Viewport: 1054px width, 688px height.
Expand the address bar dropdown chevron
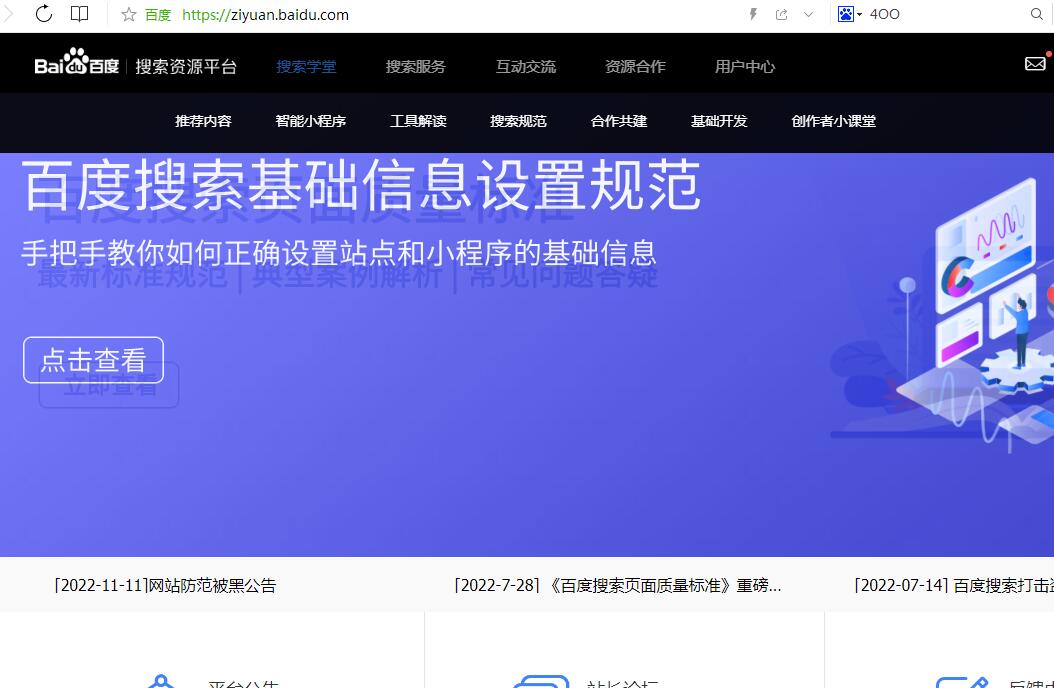809,14
